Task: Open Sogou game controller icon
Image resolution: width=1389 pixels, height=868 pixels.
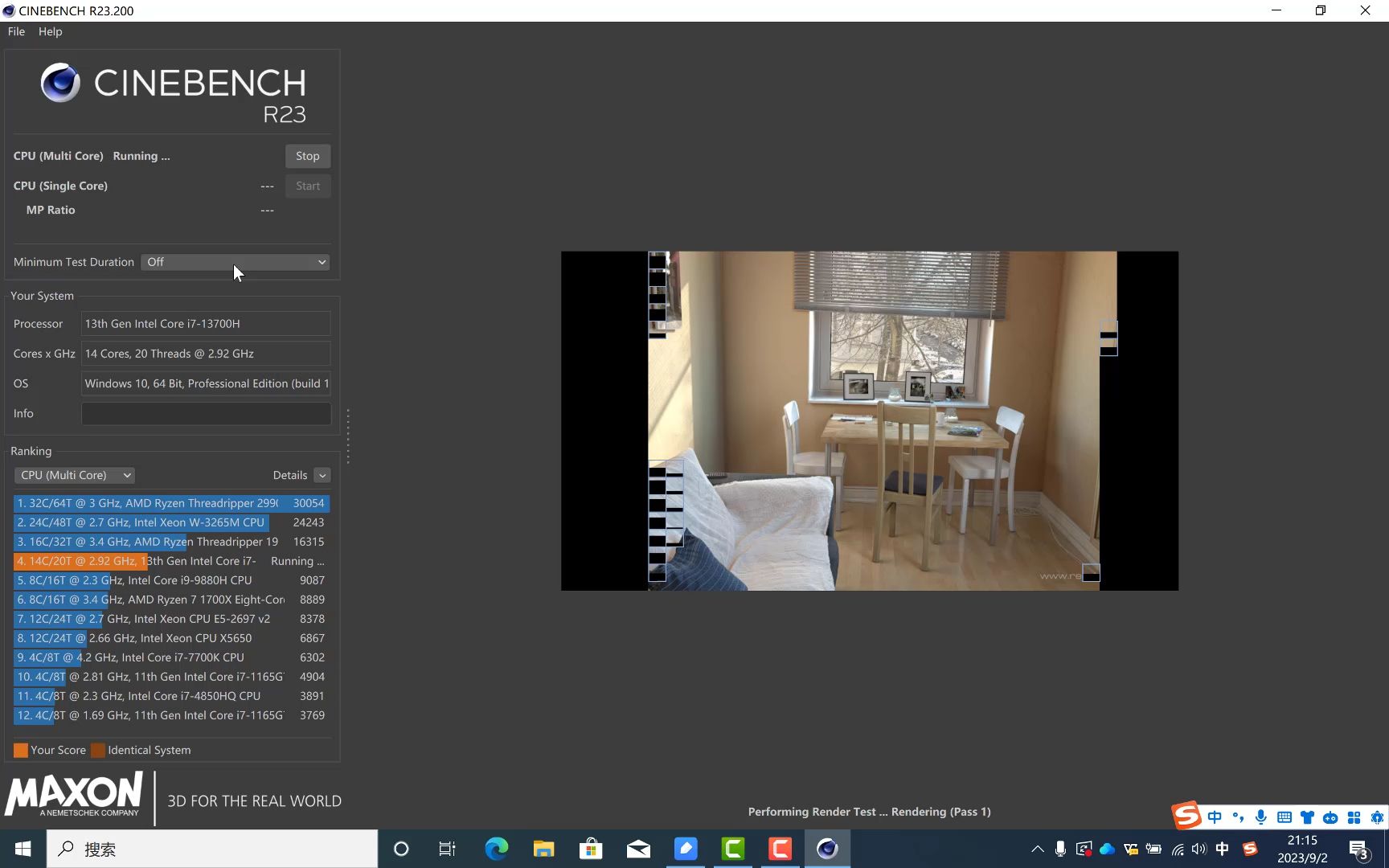Action: (1331, 817)
